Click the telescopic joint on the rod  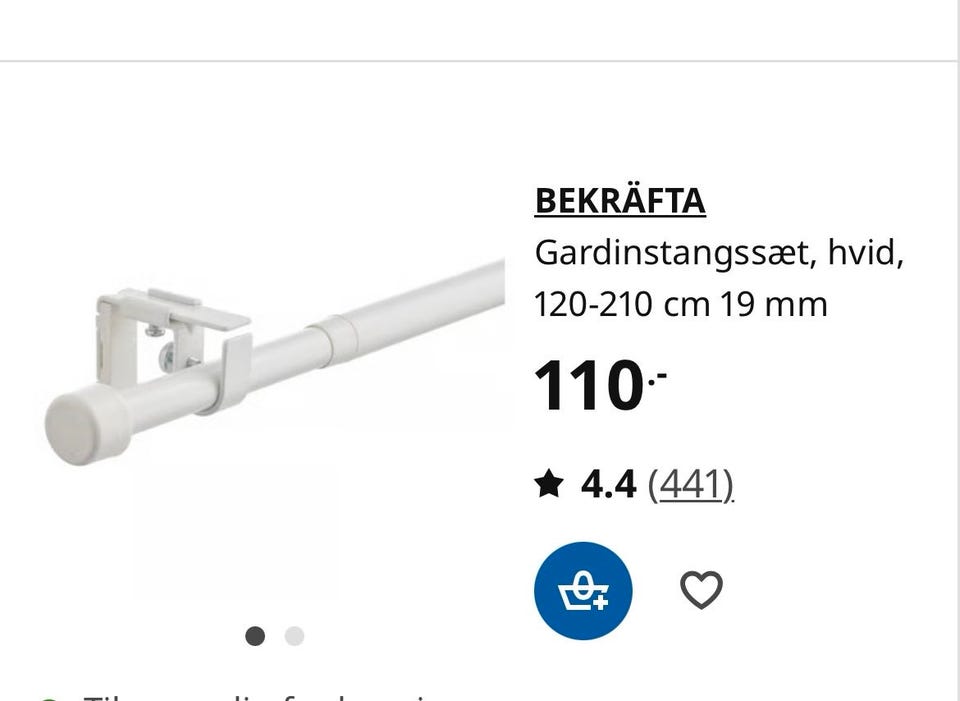point(334,340)
